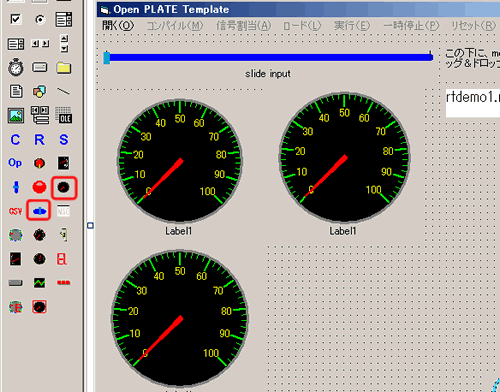Select the DriveListBox control tool
Image resolution: width=500 pixels, height=392 pixels.
40,67
